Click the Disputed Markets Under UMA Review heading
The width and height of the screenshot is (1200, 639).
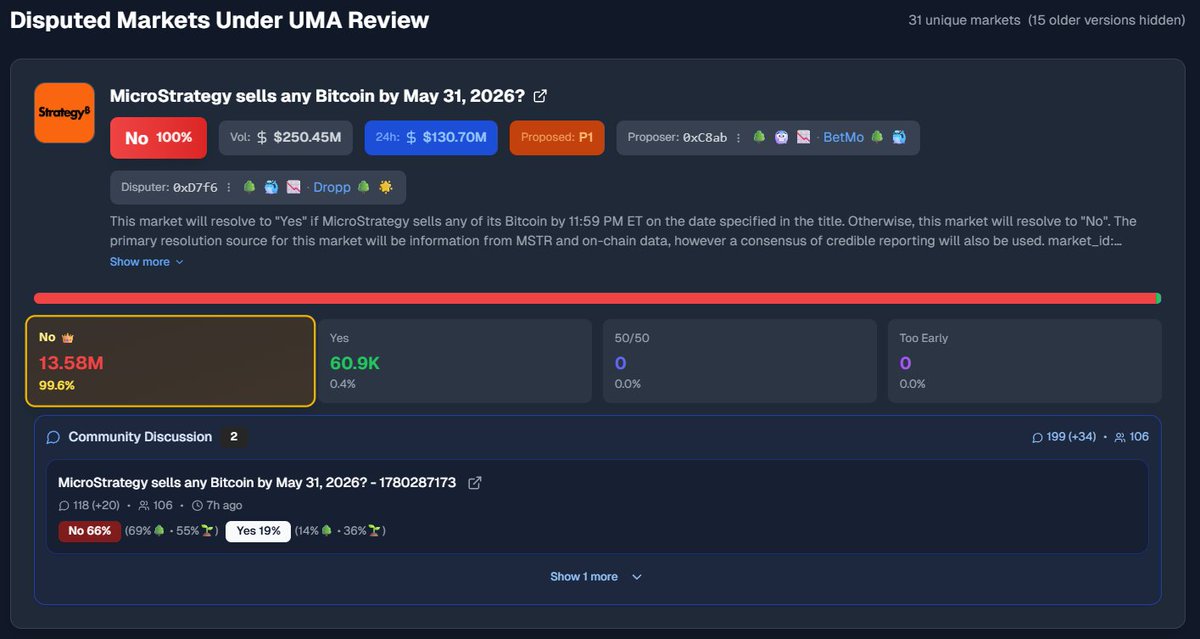(220, 20)
